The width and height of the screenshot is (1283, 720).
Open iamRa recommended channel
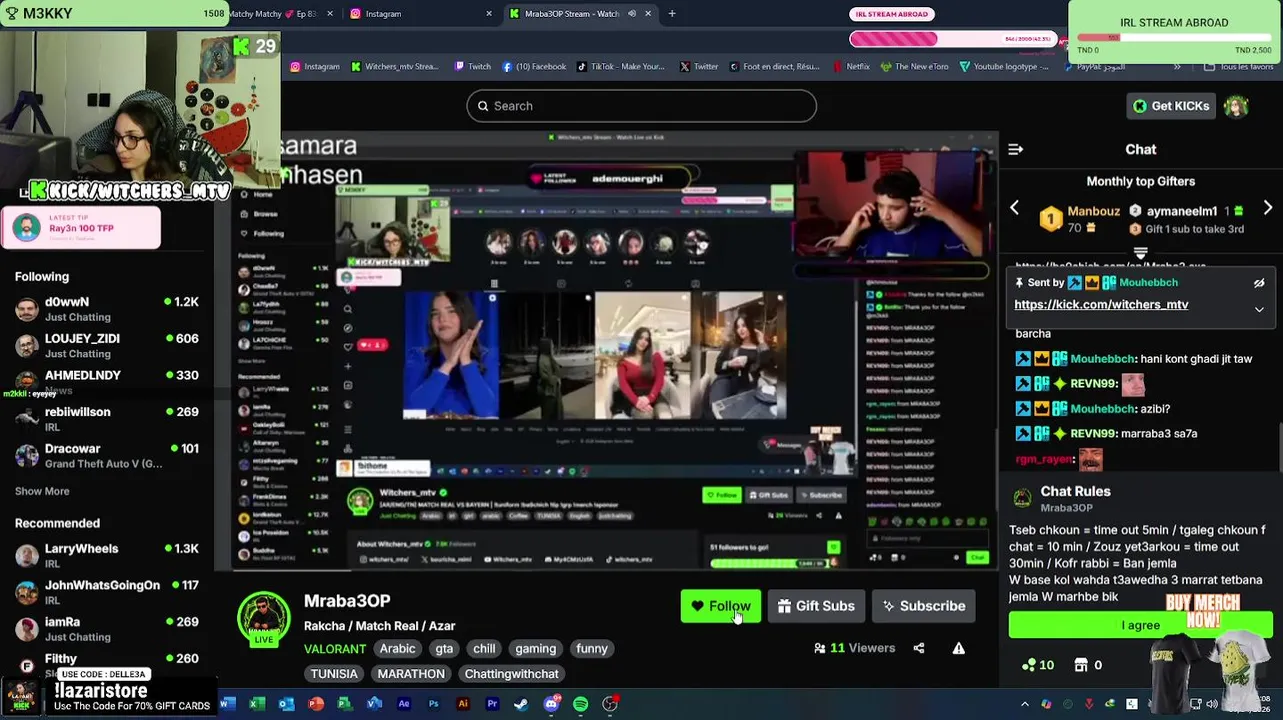106,629
